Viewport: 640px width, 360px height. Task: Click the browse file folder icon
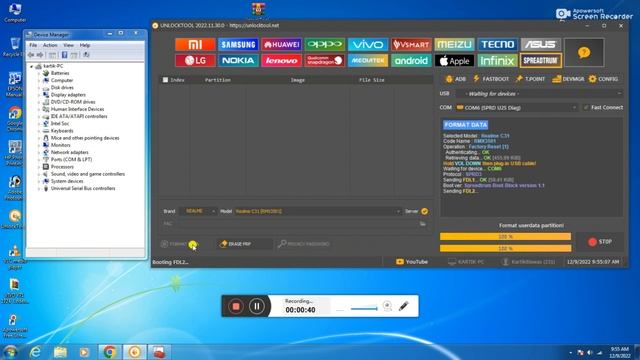click(x=423, y=224)
